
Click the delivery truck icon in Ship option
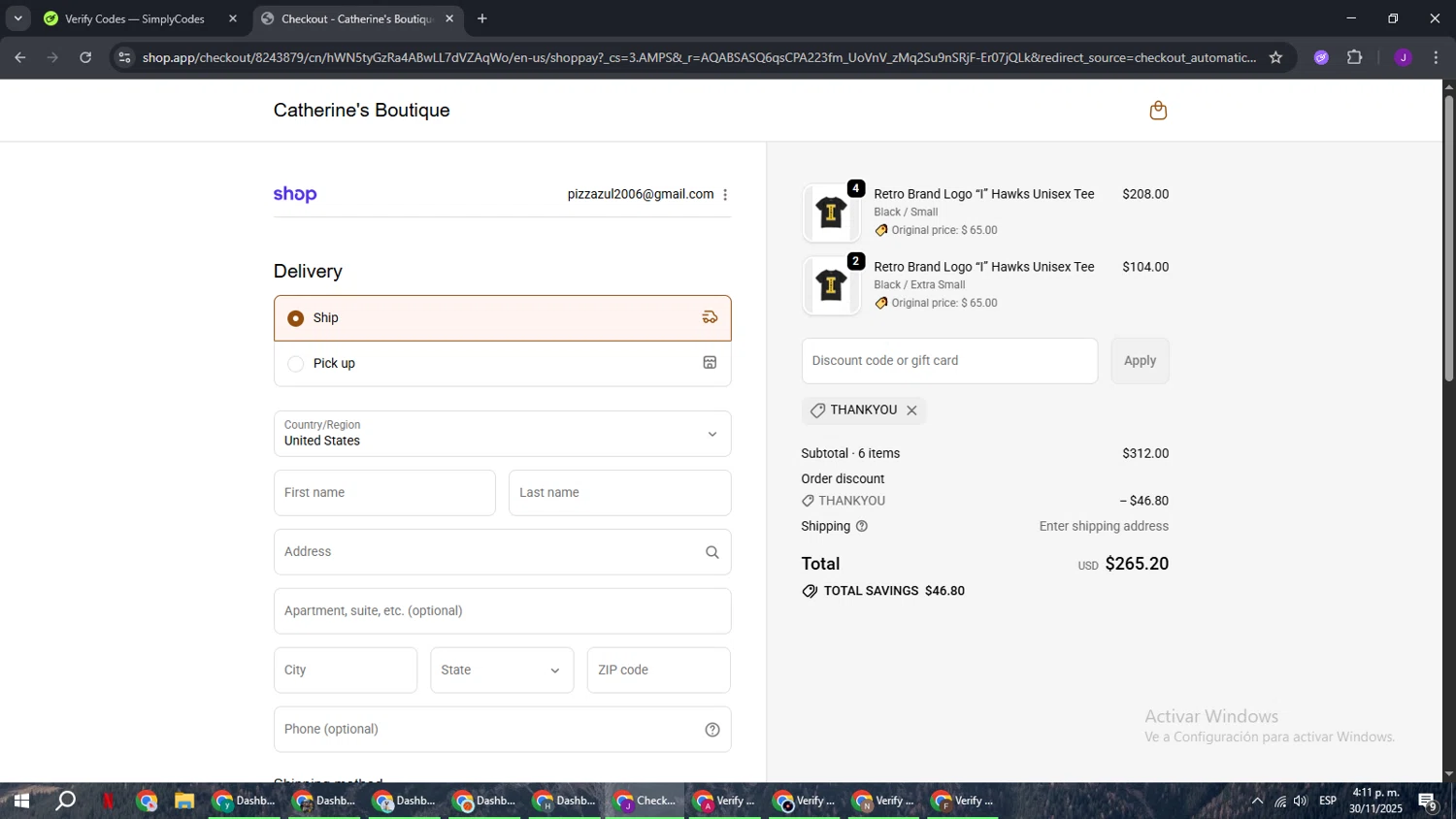710,317
